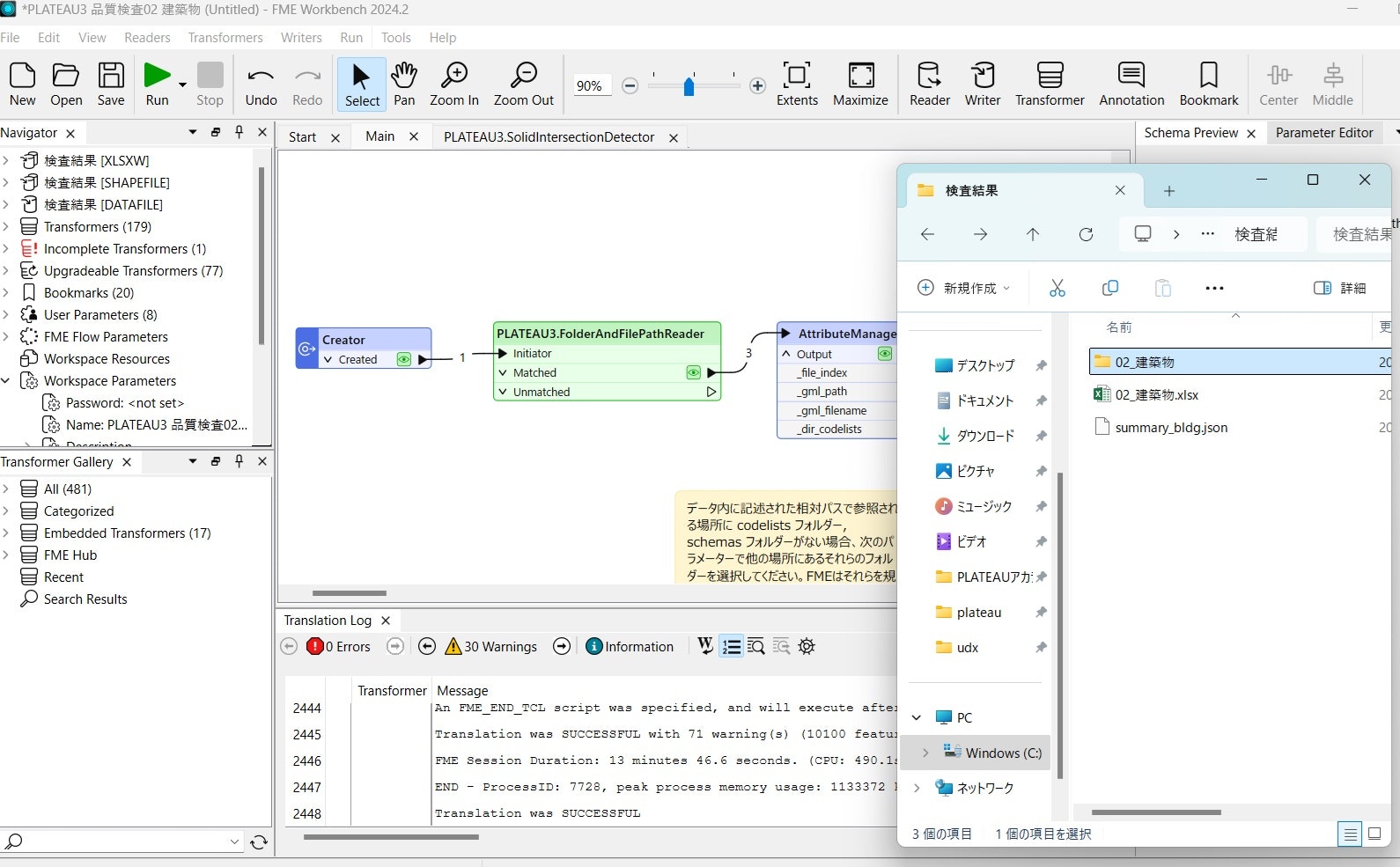This screenshot has width=1400, height=867.
Task: Switch to the Start tab
Action: click(302, 137)
